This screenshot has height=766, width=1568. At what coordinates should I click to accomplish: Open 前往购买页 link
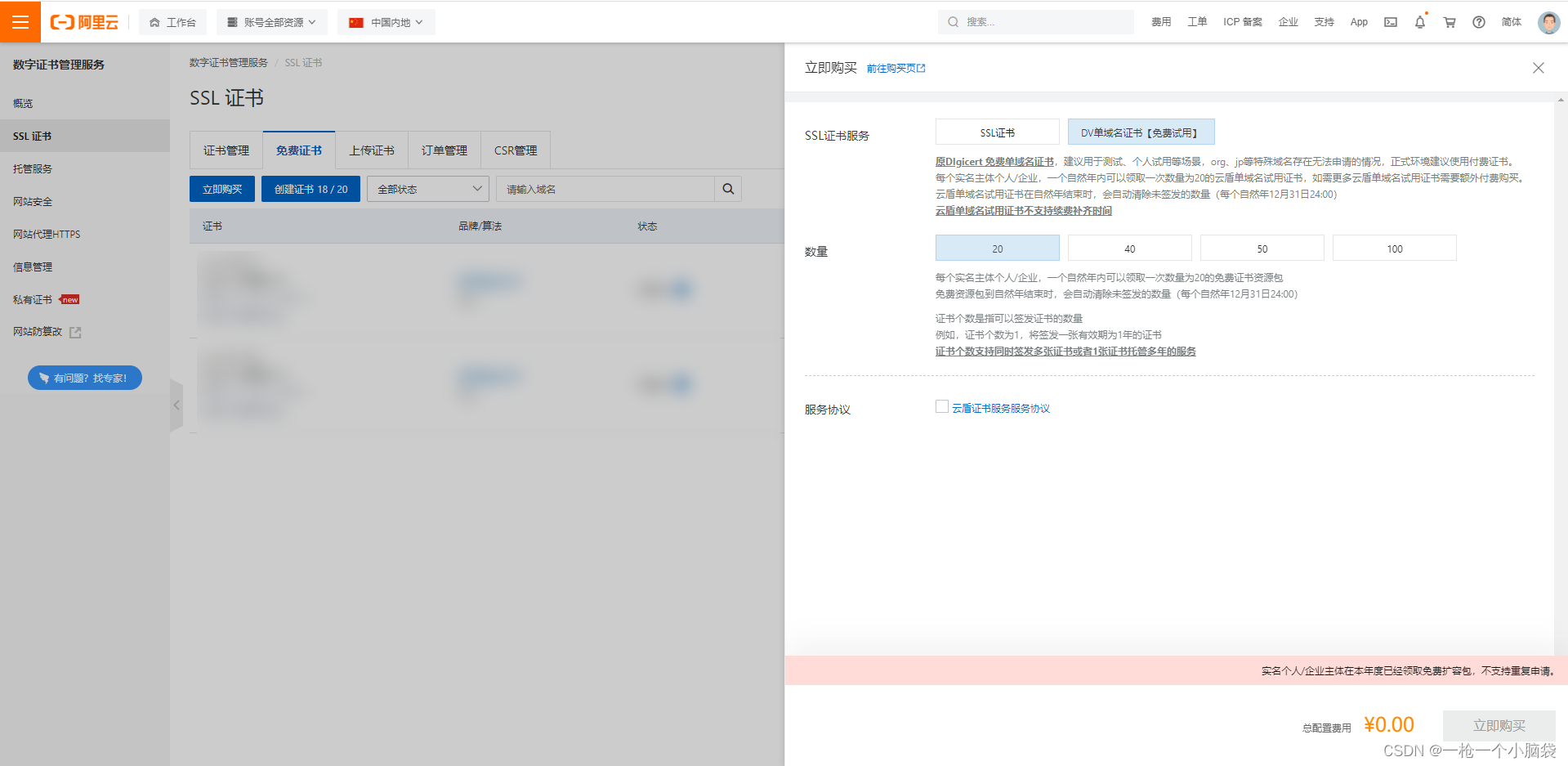tap(896, 69)
